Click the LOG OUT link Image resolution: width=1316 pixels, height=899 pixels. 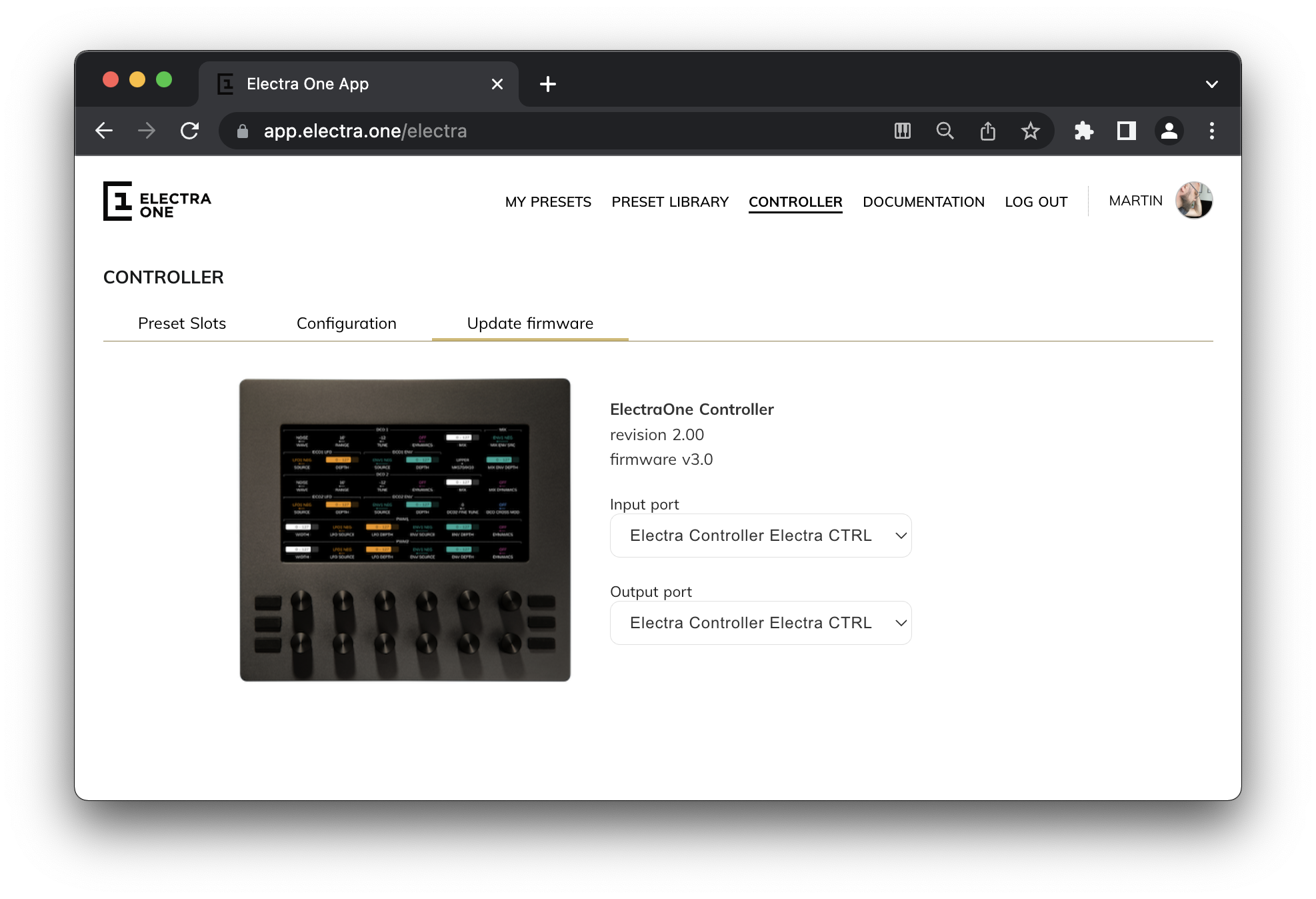(1035, 201)
